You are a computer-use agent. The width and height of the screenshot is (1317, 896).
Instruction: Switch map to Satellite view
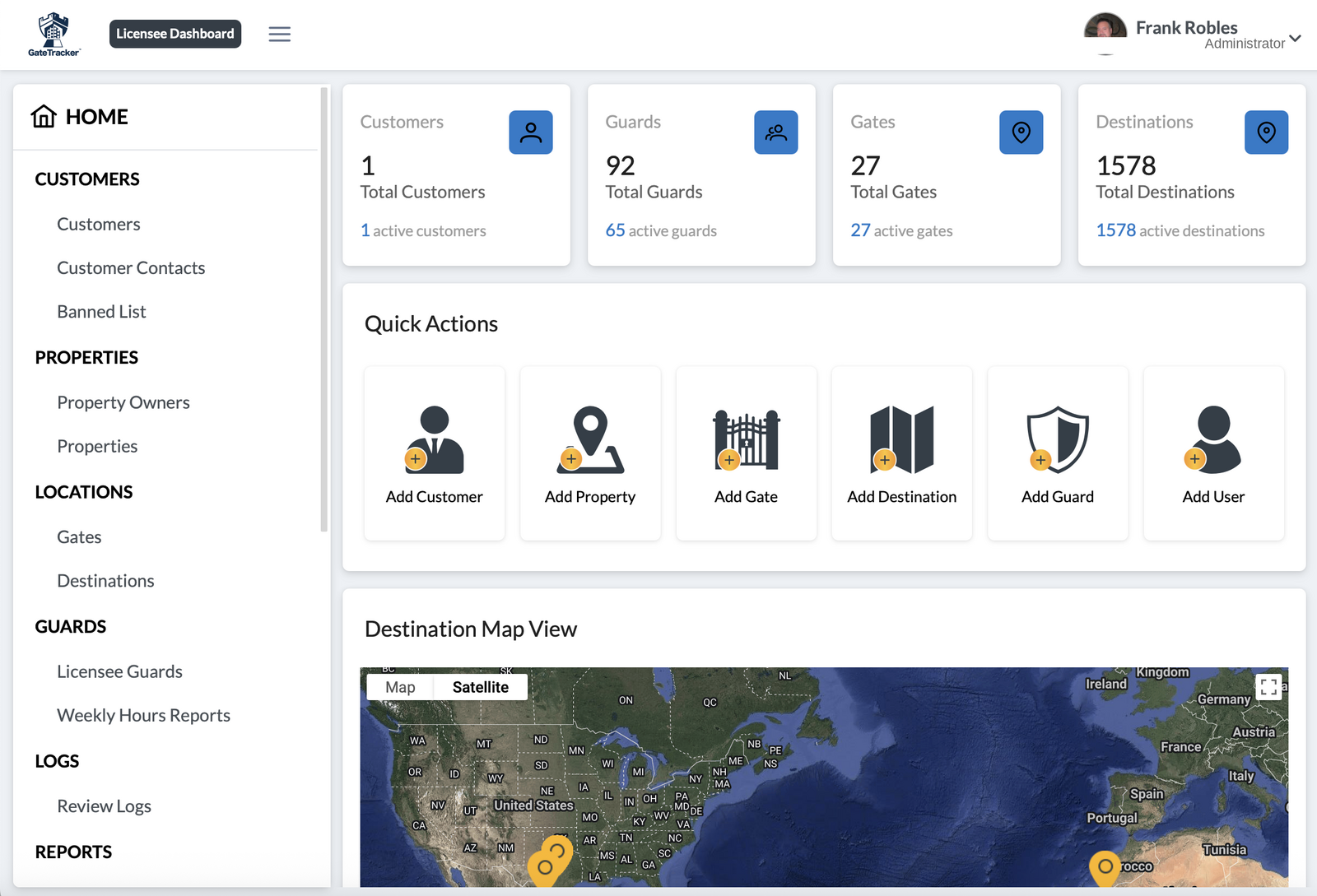(481, 687)
